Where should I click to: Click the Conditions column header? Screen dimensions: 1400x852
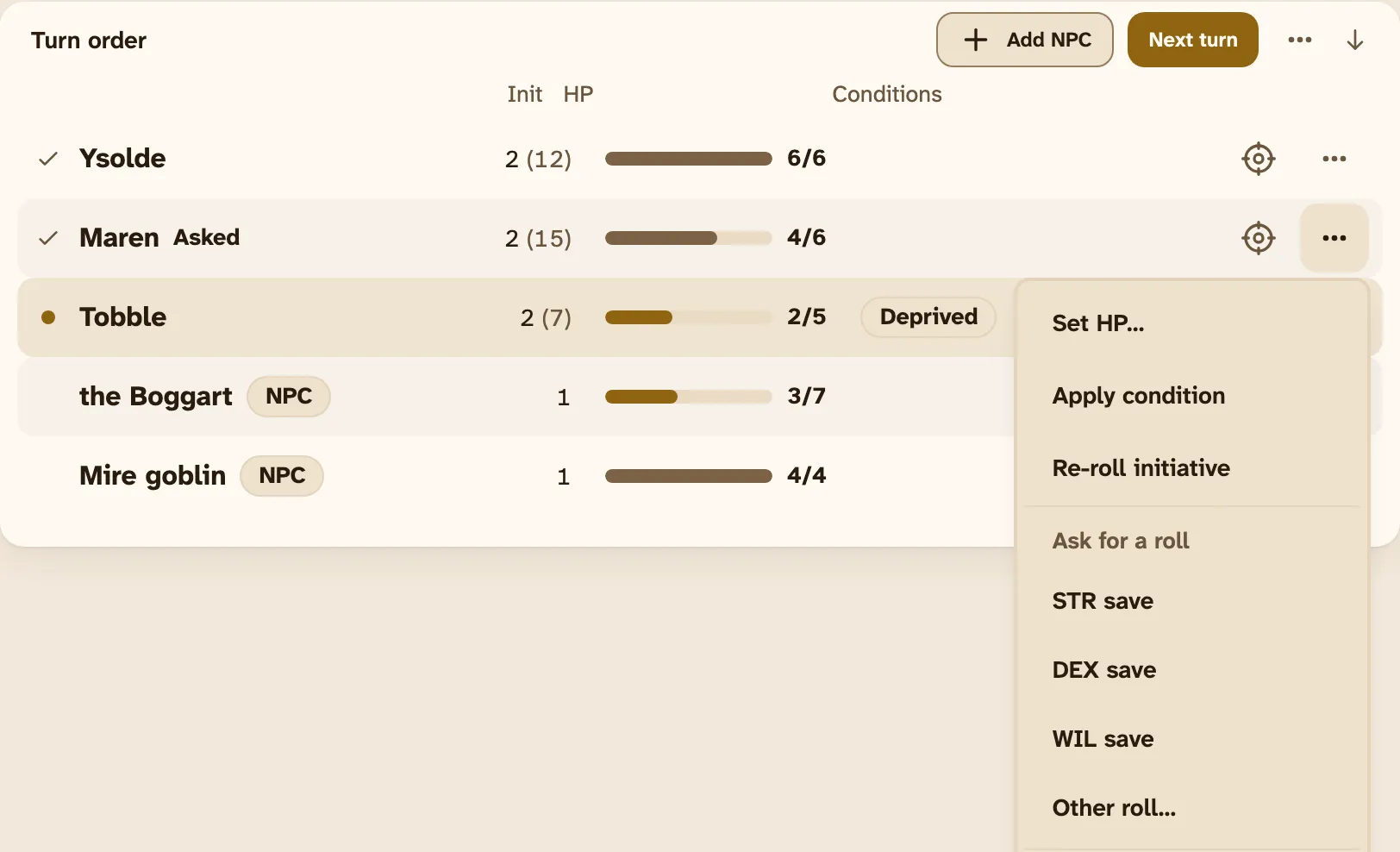(x=887, y=94)
